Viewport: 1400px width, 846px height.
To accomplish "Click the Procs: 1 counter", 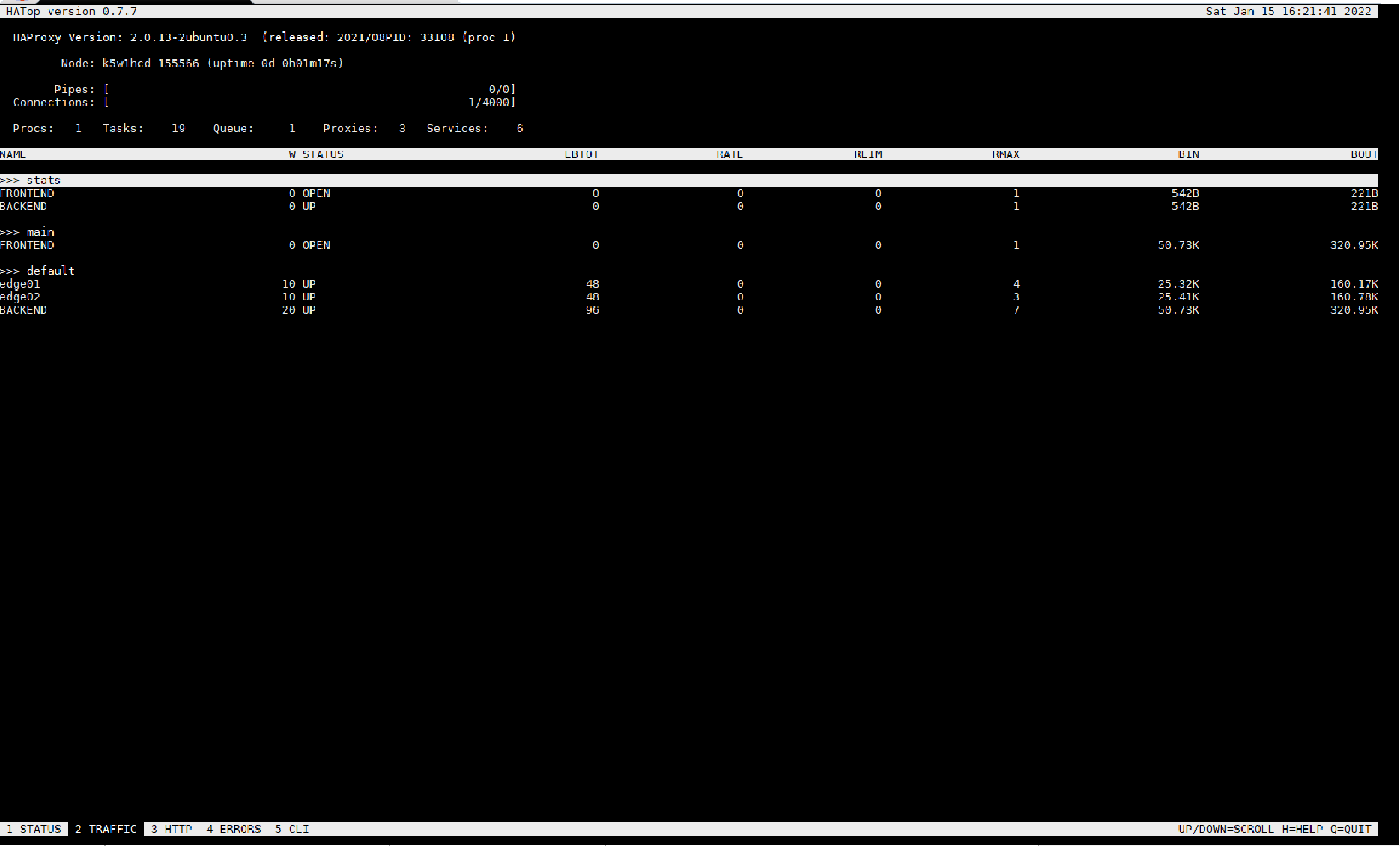I will coord(47,129).
